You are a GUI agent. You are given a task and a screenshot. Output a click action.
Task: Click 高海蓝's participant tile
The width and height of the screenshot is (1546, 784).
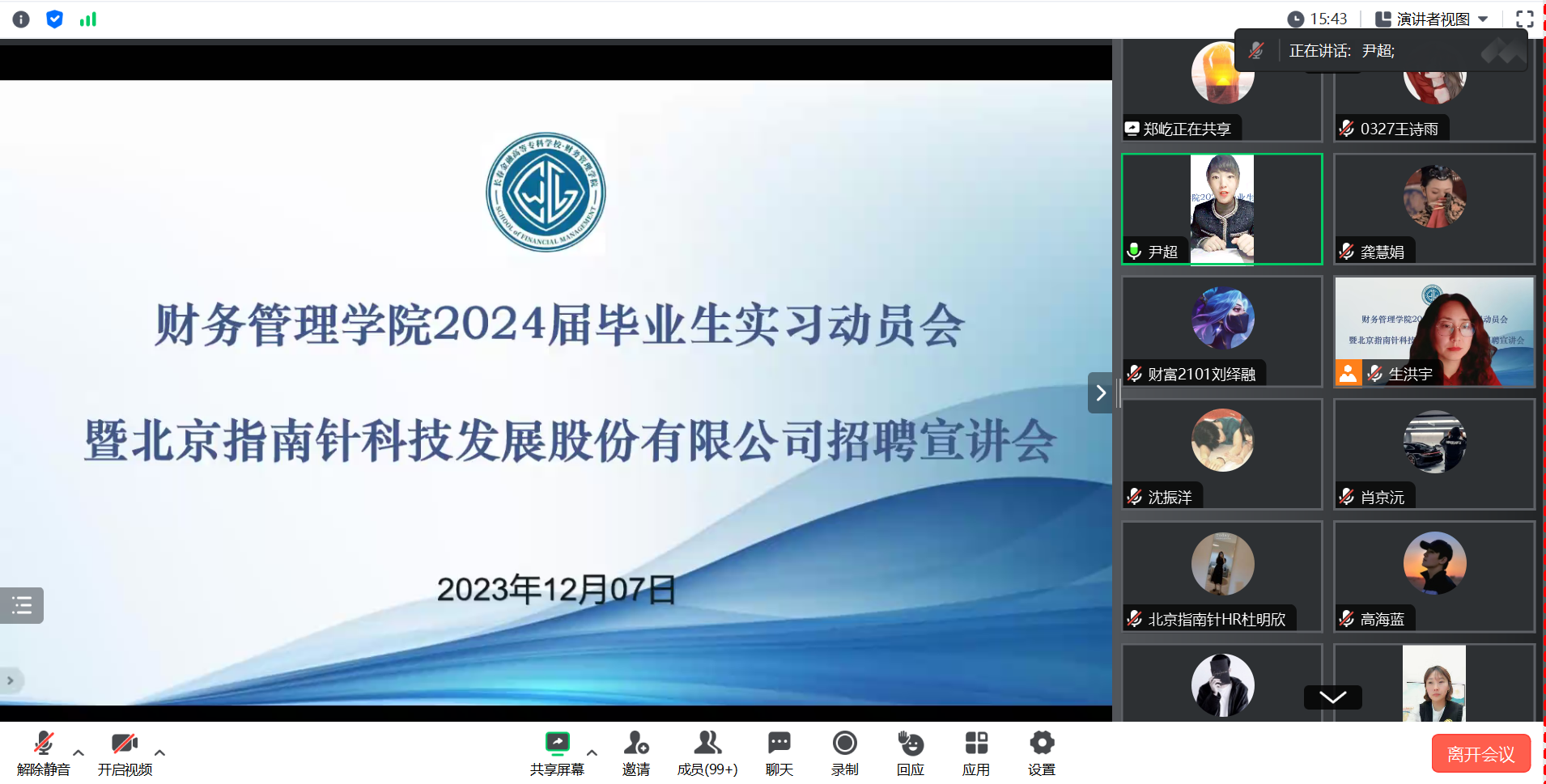[x=1434, y=577]
